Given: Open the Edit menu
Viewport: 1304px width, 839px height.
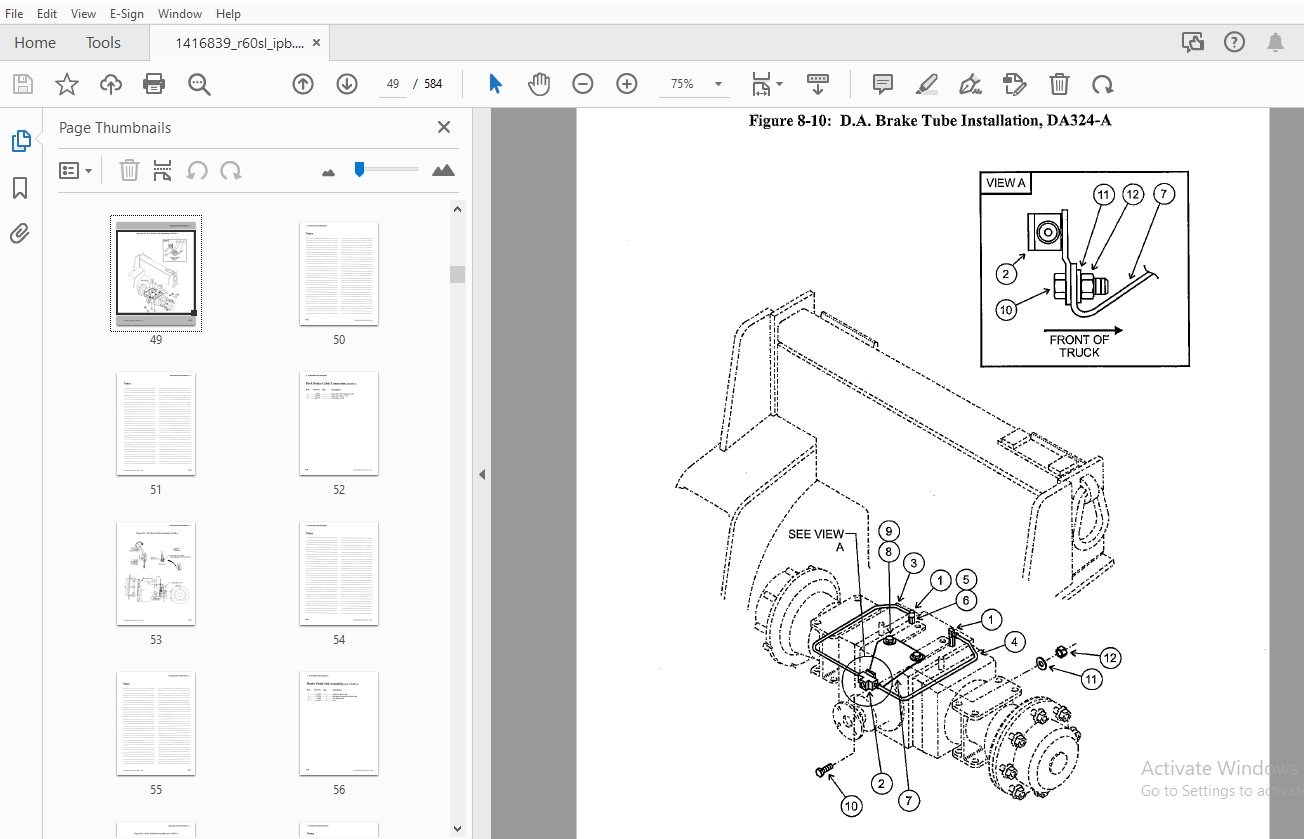Looking at the screenshot, I should [47, 13].
